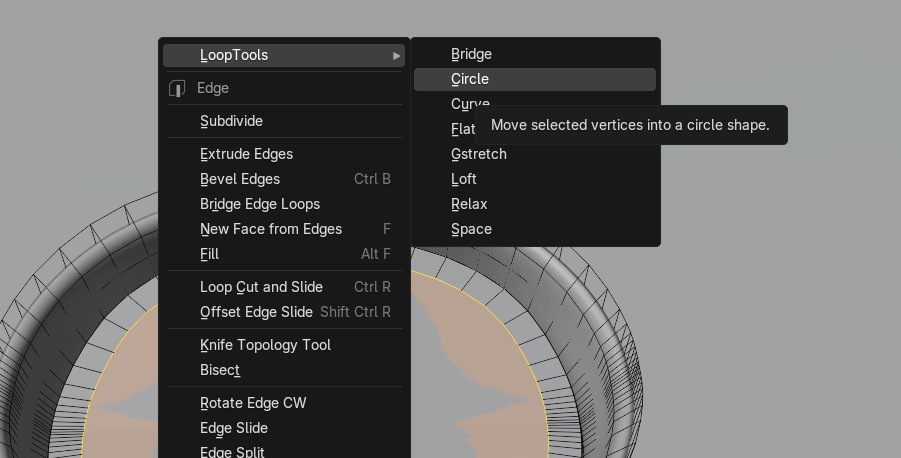Image resolution: width=901 pixels, height=458 pixels.
Task: Choose Loft in LoopTools submenu
Action: click(x=464, y=179)
